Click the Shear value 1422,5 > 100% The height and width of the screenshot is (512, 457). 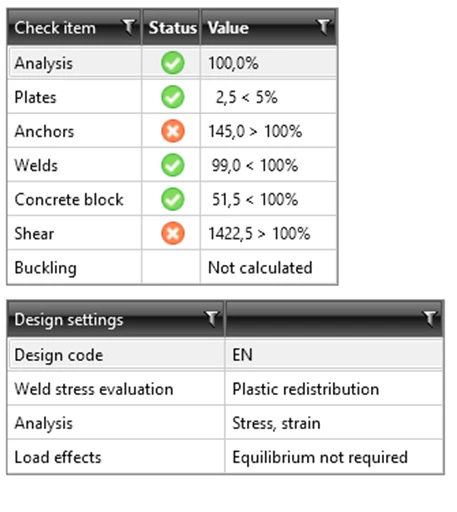click(x=259, y=233)
